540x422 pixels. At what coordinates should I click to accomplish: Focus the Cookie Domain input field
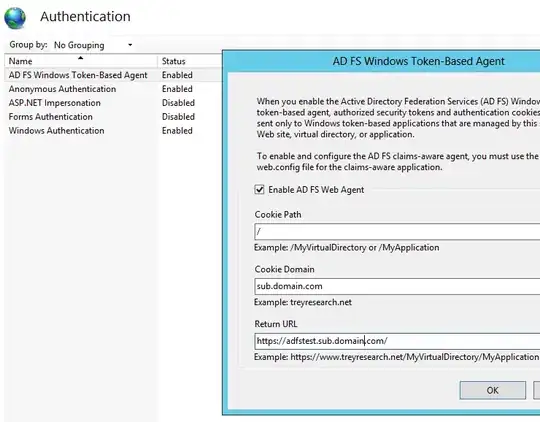click(x=397, y=286)
